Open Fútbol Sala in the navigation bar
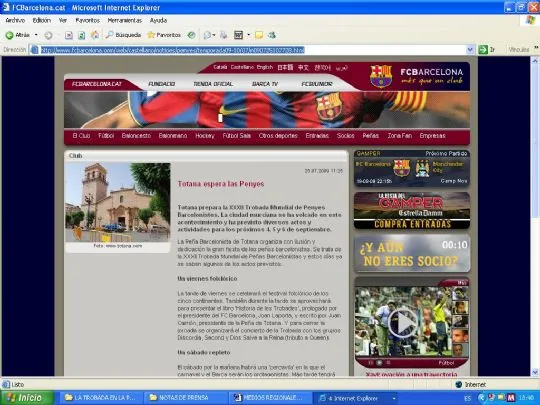 (237, 136)
